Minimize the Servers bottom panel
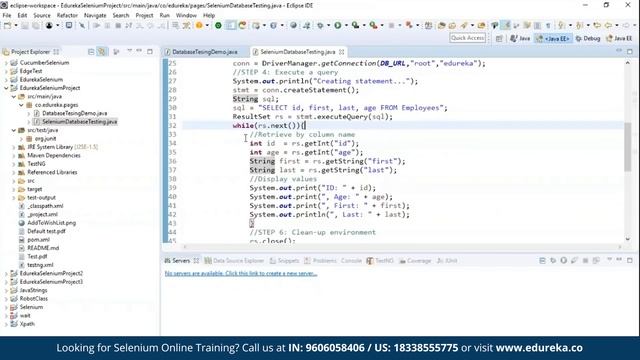Viewport: 640px width, 360px height. coord(619,260)
